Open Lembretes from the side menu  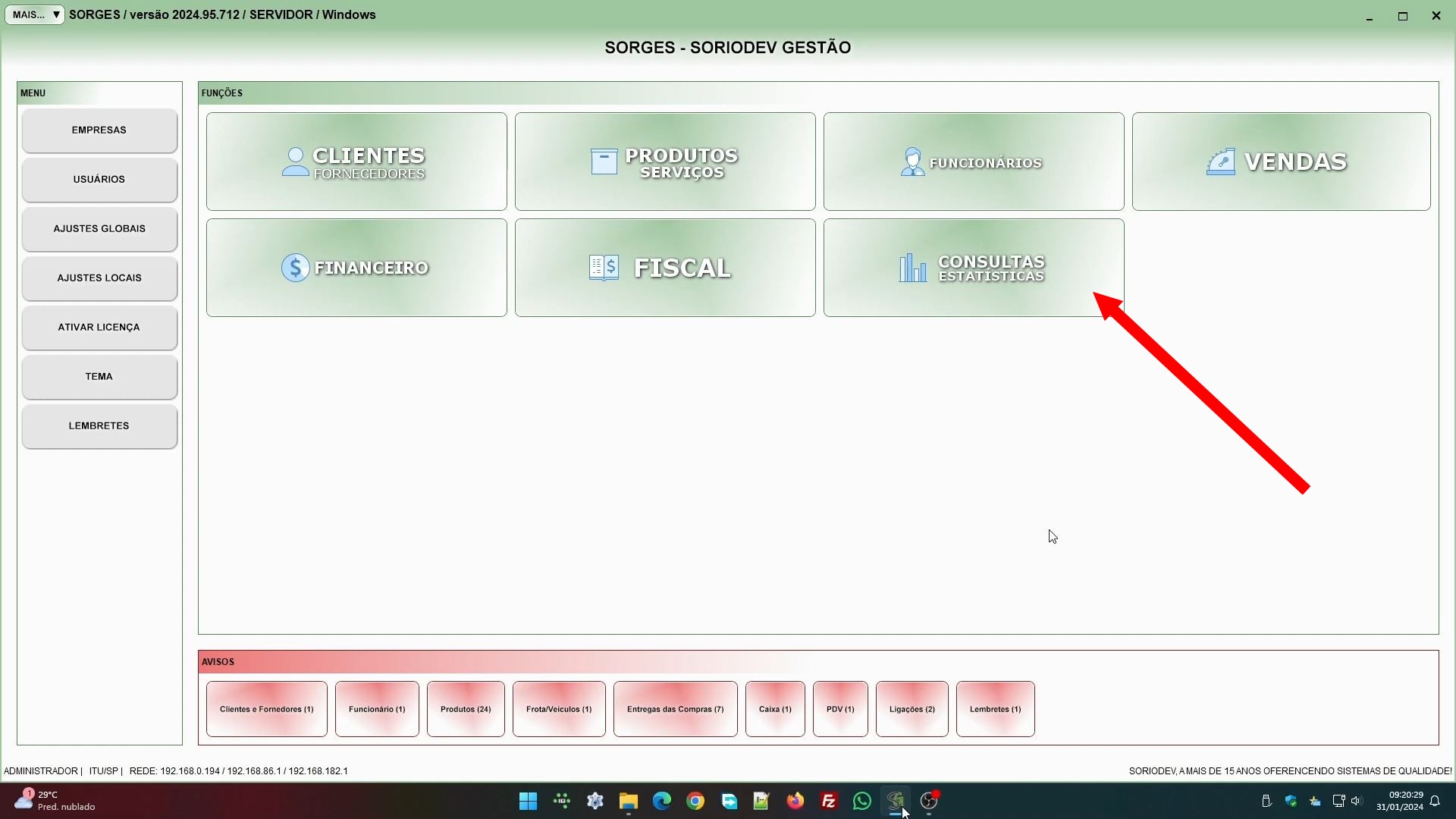click(99, 426)
